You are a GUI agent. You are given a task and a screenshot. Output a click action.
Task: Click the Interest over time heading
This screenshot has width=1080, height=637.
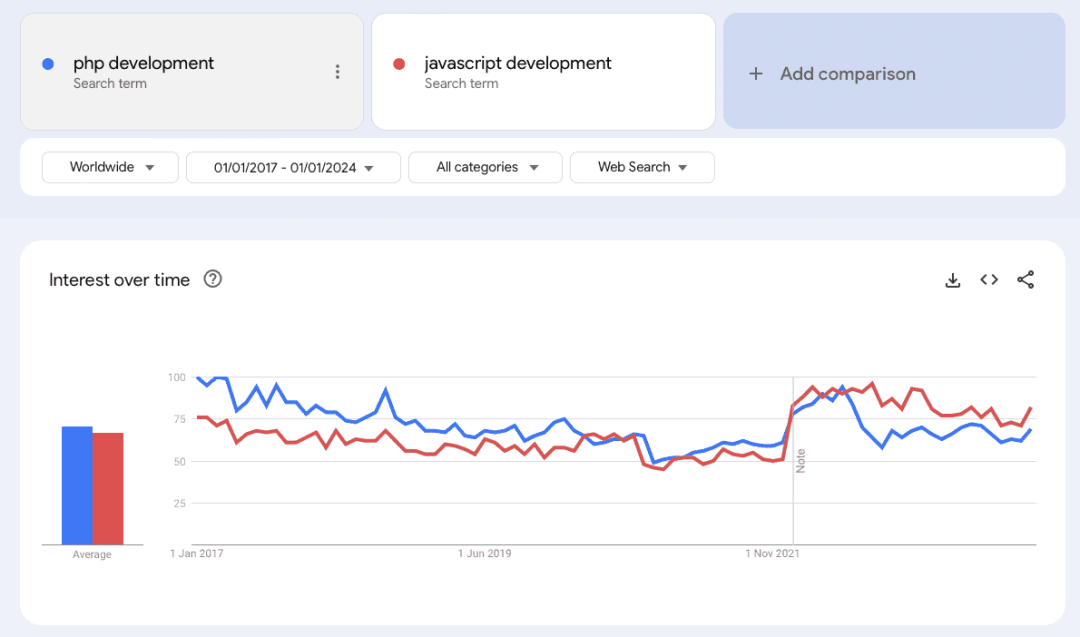coord(119,280)
